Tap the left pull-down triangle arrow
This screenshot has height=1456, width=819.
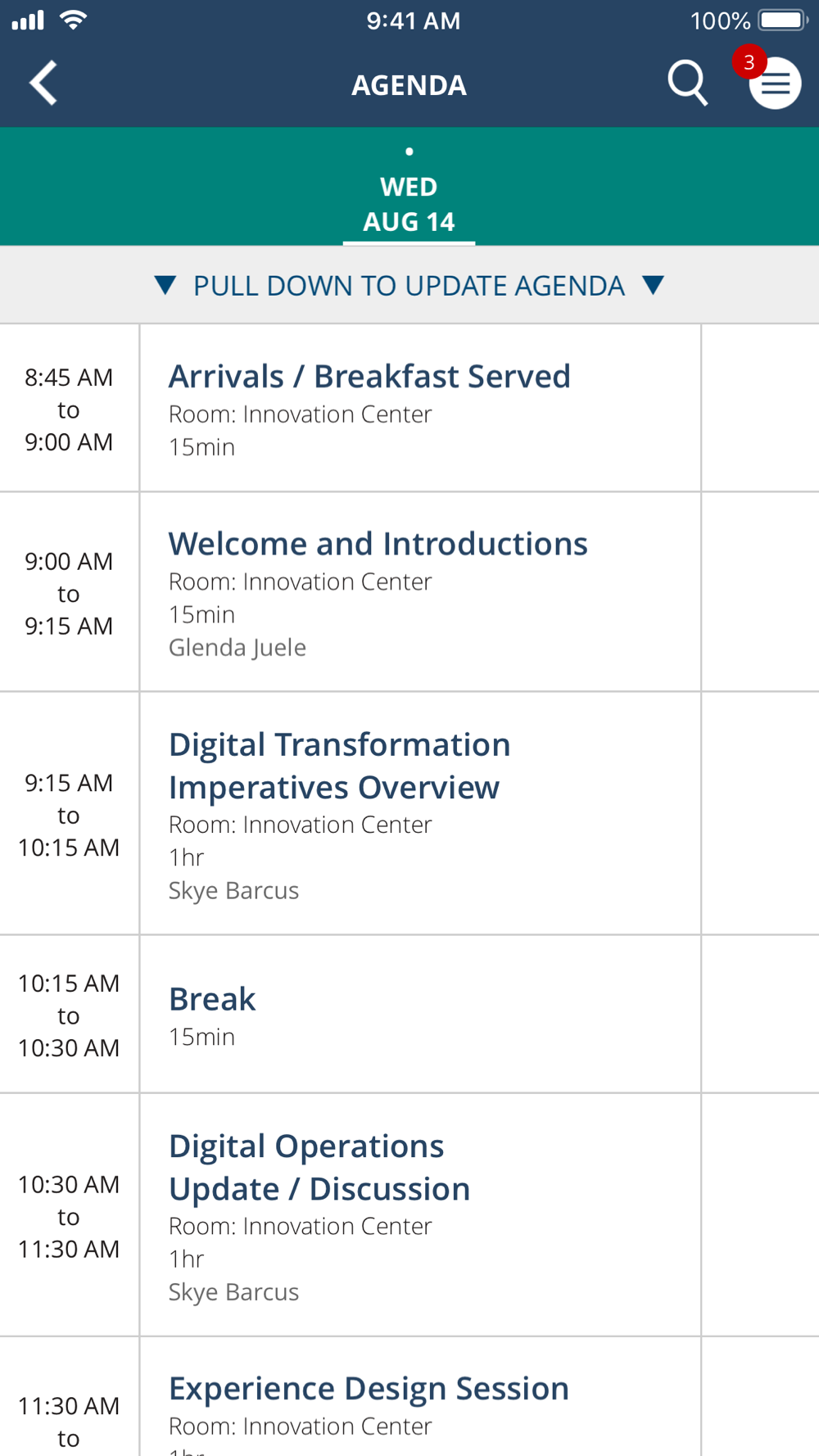click(x=165, y=286)
